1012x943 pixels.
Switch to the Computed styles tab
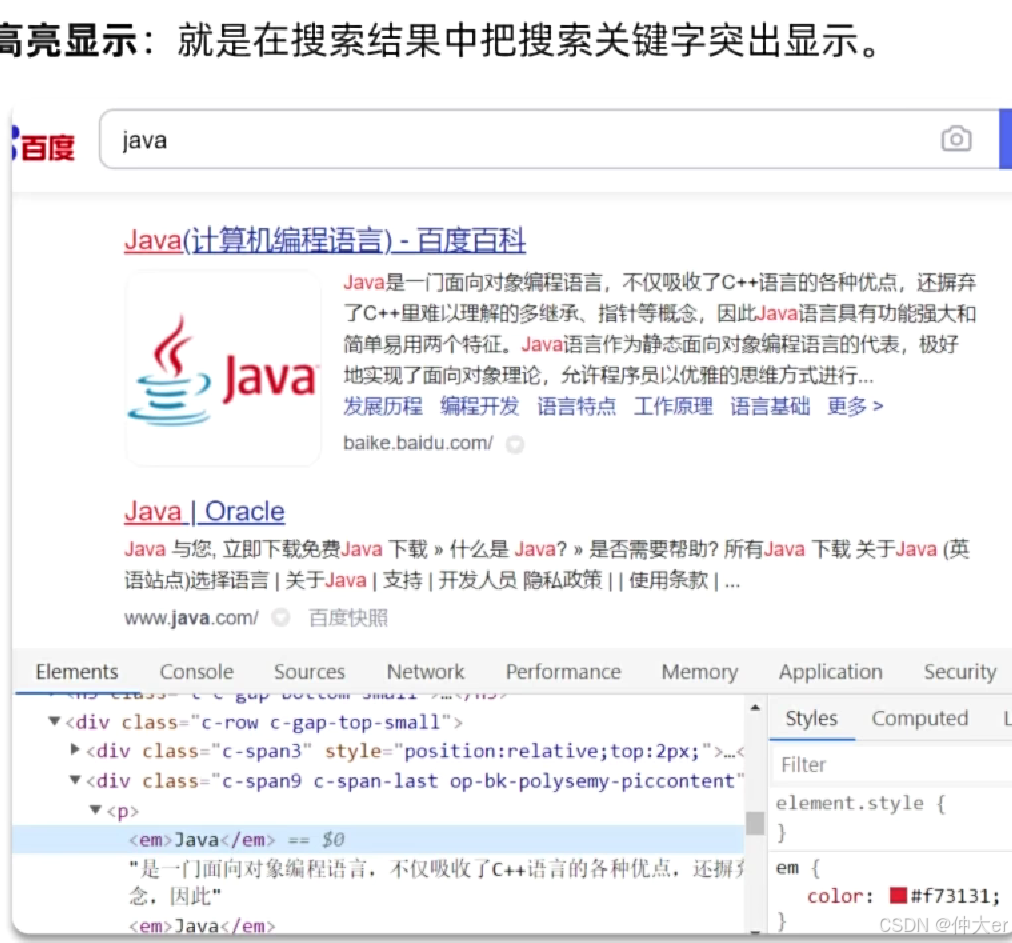(x=919, y=718)
